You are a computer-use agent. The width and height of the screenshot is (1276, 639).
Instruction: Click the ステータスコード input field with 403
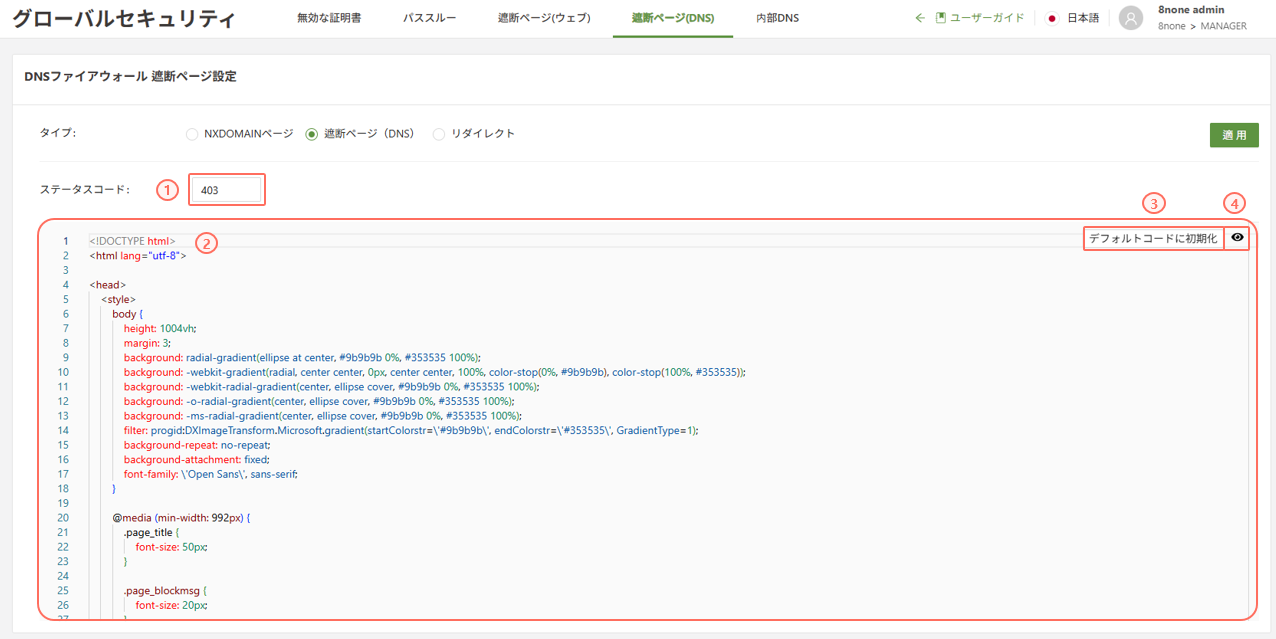point(227,190)
